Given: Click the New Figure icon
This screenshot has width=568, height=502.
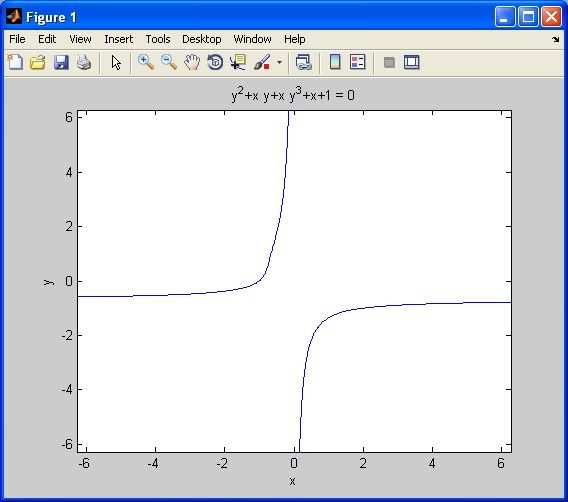Looking at the screenshot, I should tap(15, 62).
